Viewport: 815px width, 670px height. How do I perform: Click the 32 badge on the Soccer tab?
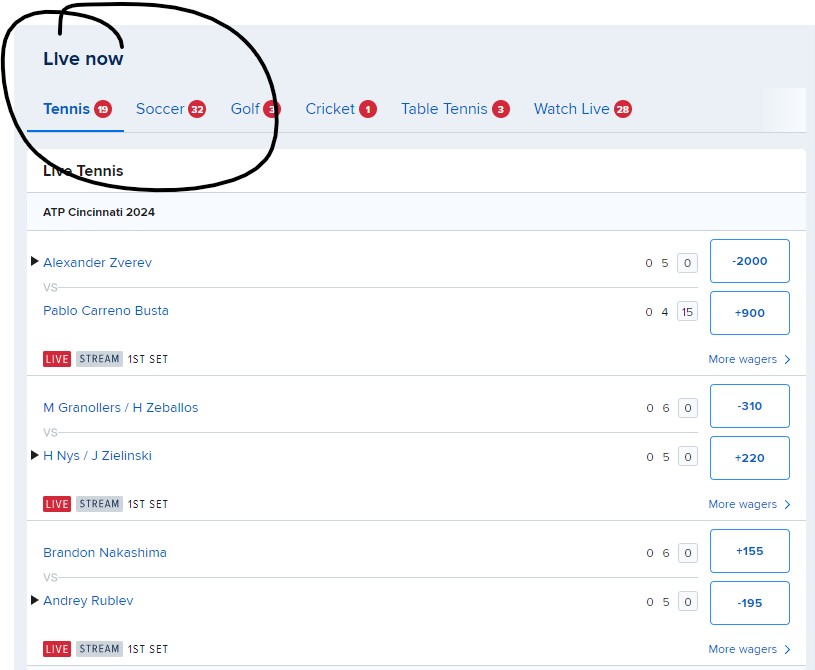pyautogui.click(x=197, y=108)
